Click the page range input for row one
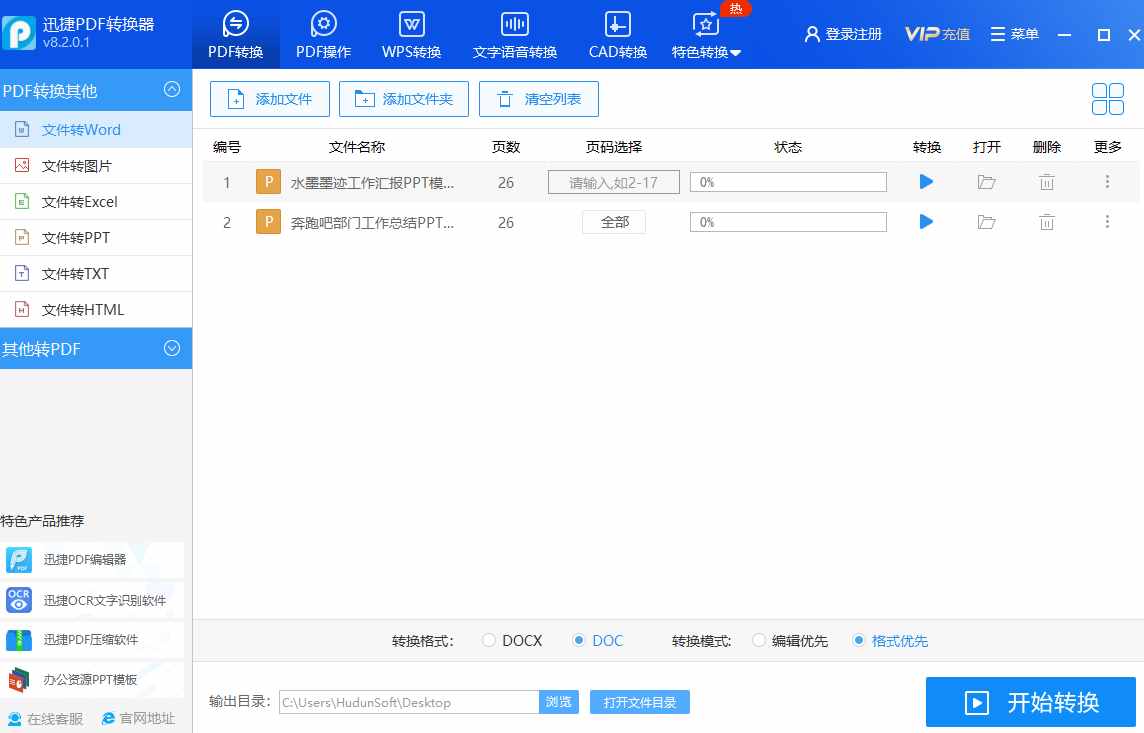 tap(613, 181)
